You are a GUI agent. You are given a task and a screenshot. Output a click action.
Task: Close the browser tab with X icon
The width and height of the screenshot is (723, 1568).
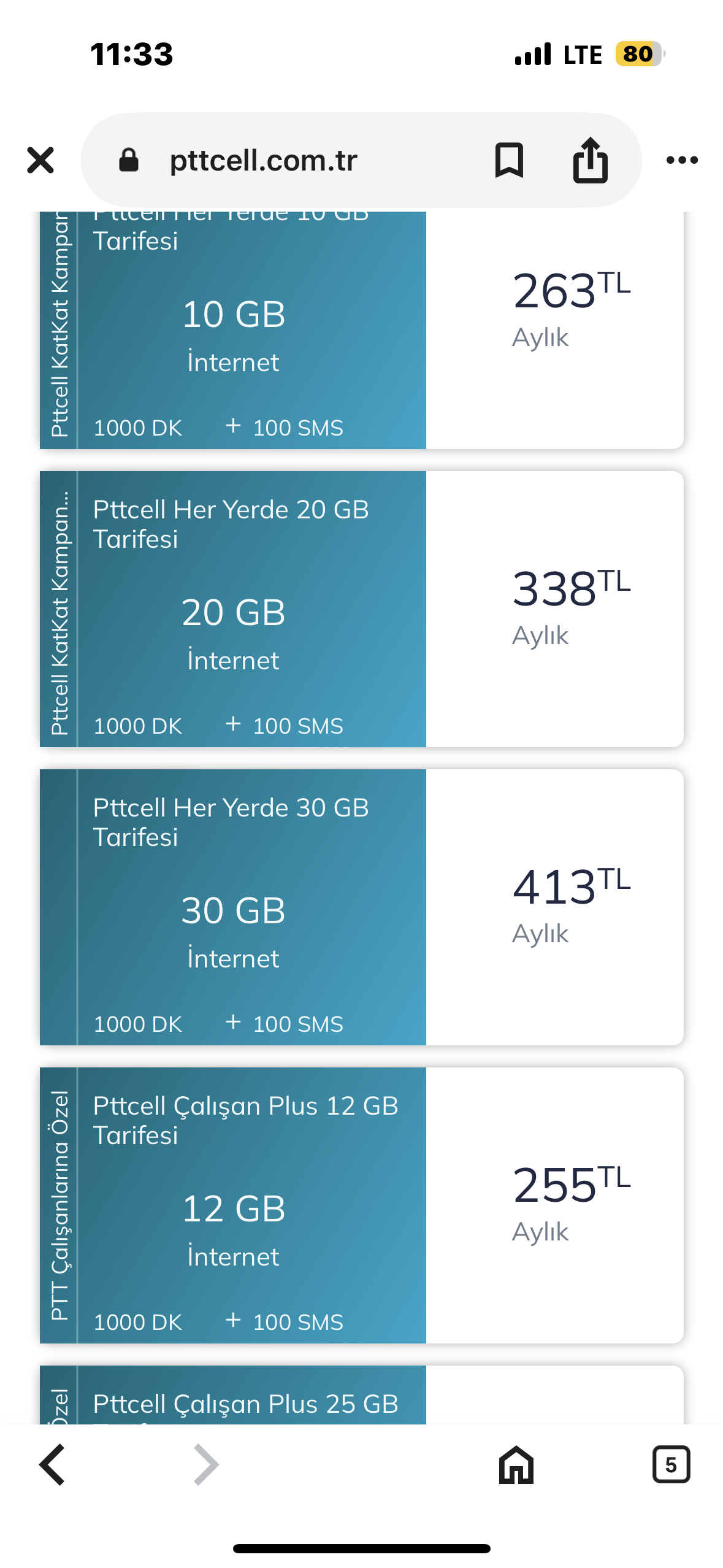pyautogui.click(x=40, y=160)
